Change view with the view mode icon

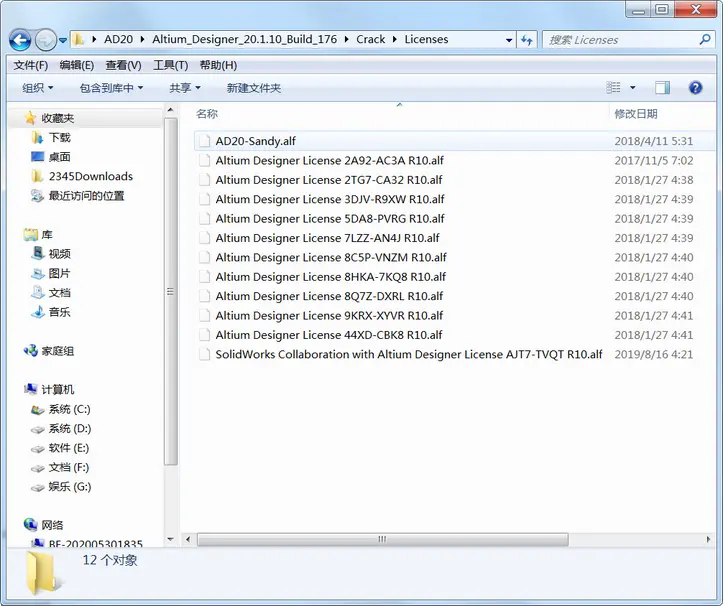coord(614,87)
